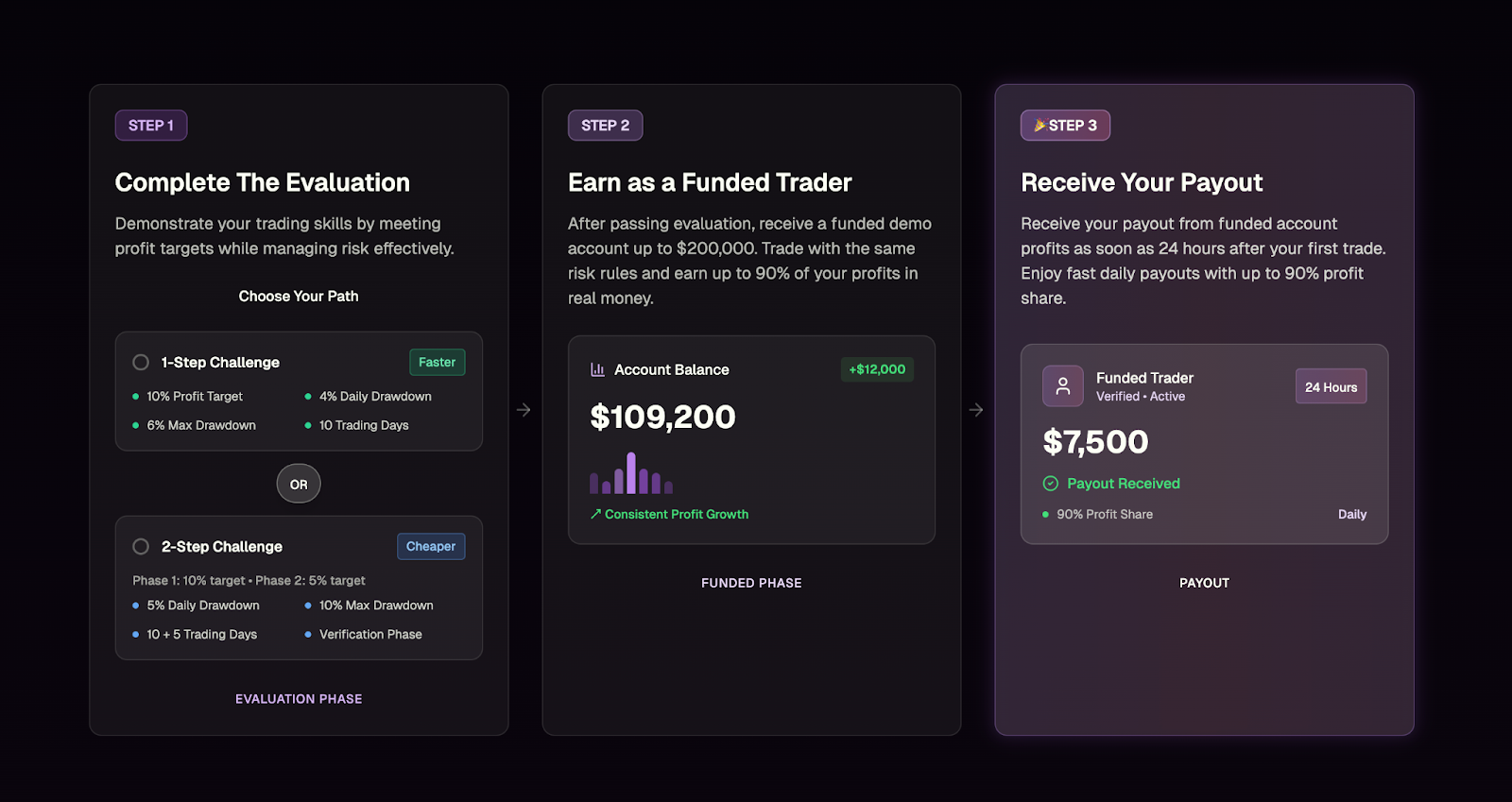The width and height of the screenshot is (1512, 802).
Task: Click the Payout Received checkmark icon
Action: [1050, 484]
